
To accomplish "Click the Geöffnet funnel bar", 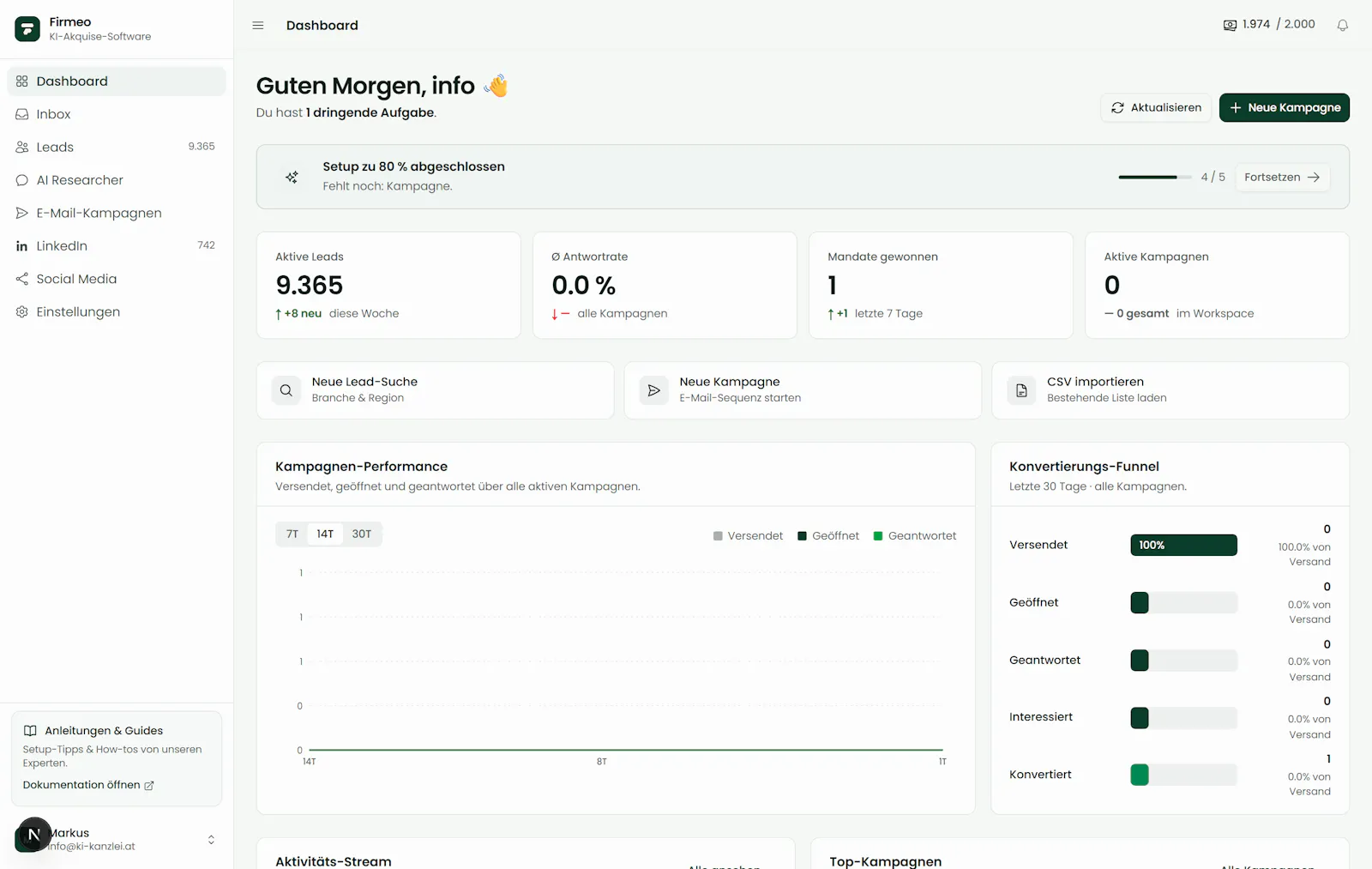I will (x=1183, y=602).
